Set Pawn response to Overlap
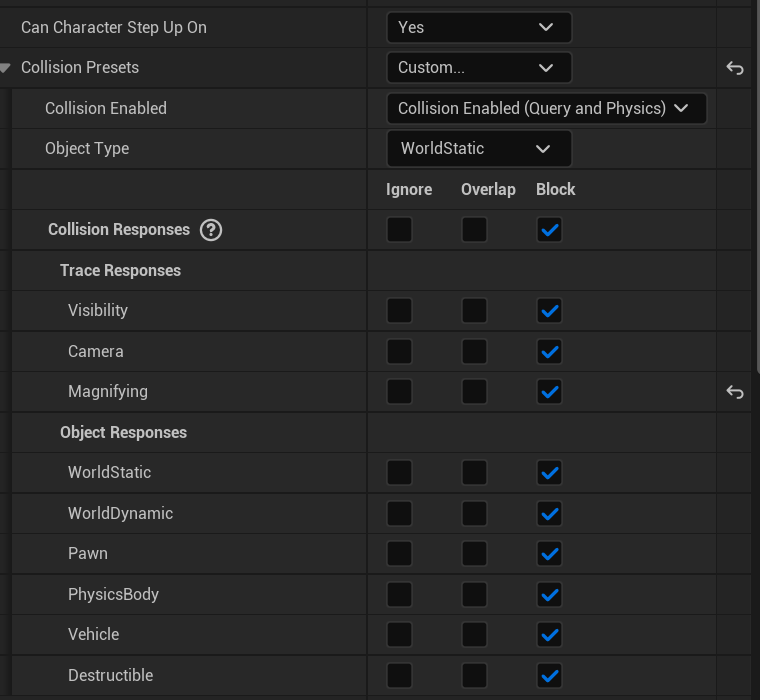760x700 pixels. point(474,554)
